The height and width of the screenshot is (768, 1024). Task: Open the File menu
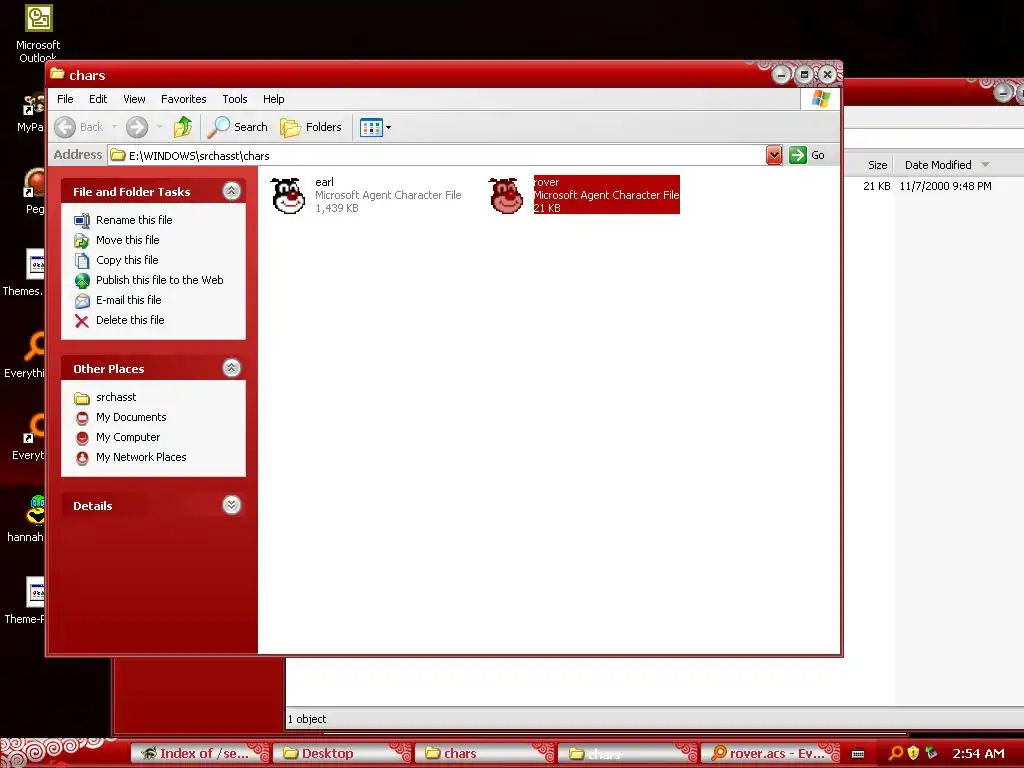[x=65, y=99]
